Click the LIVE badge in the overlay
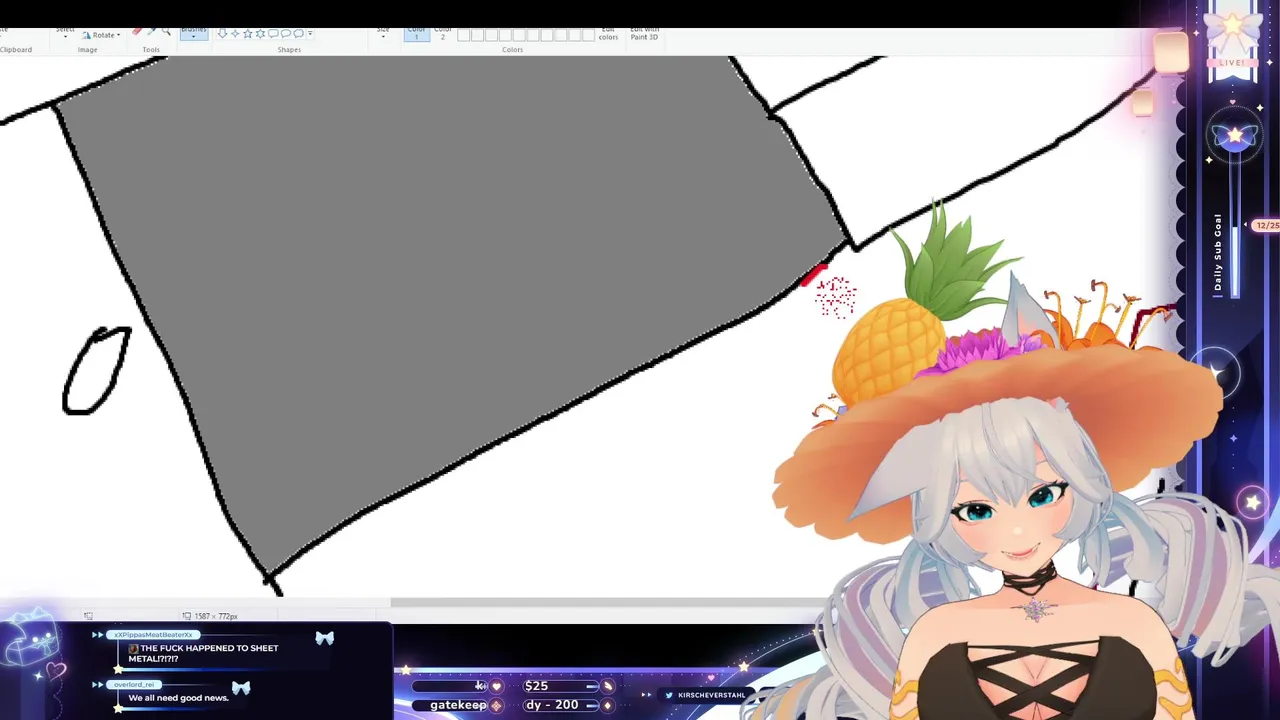 point(1232,63)
